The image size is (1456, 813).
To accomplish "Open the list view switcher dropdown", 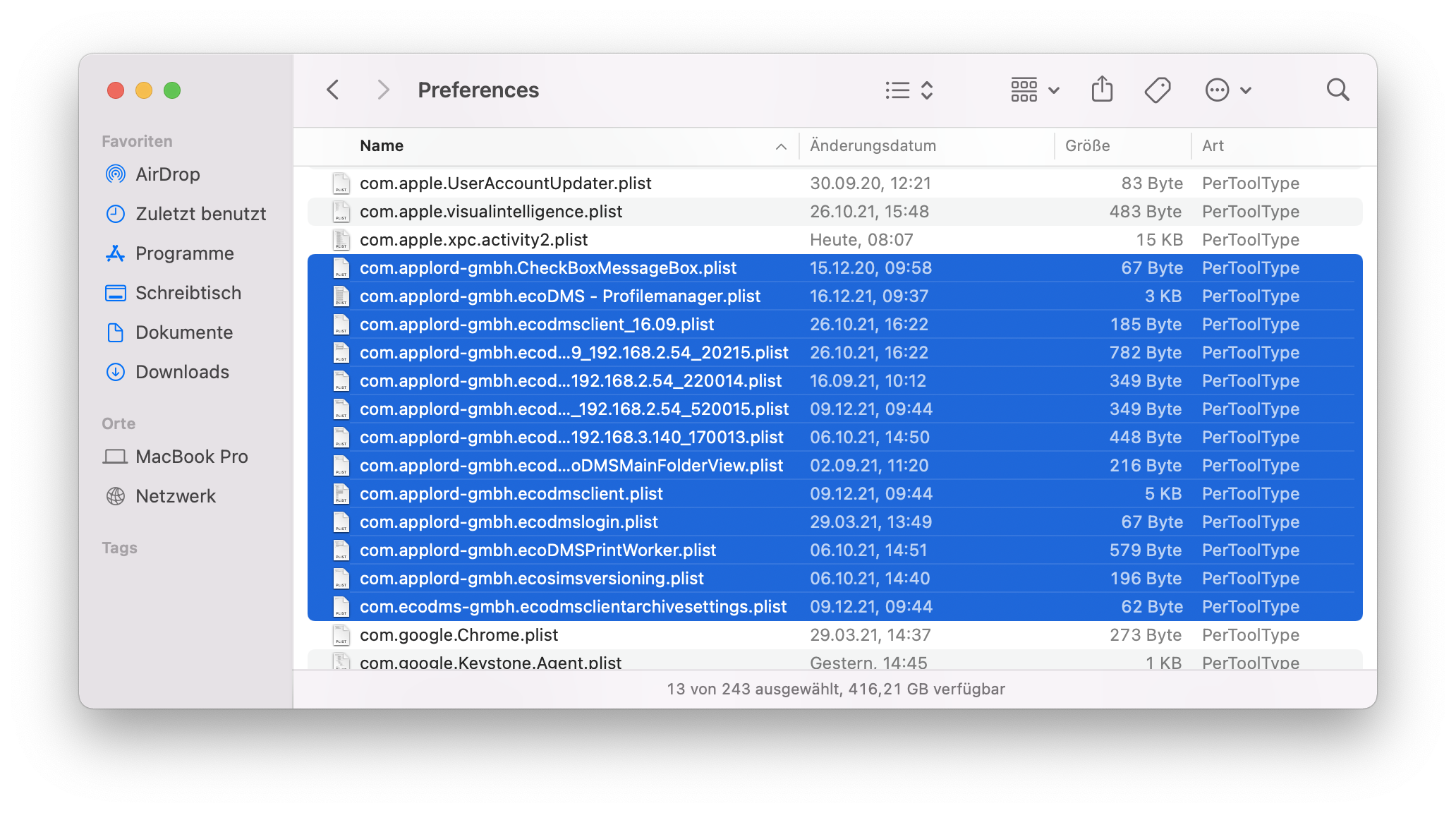I will [909, 90].
